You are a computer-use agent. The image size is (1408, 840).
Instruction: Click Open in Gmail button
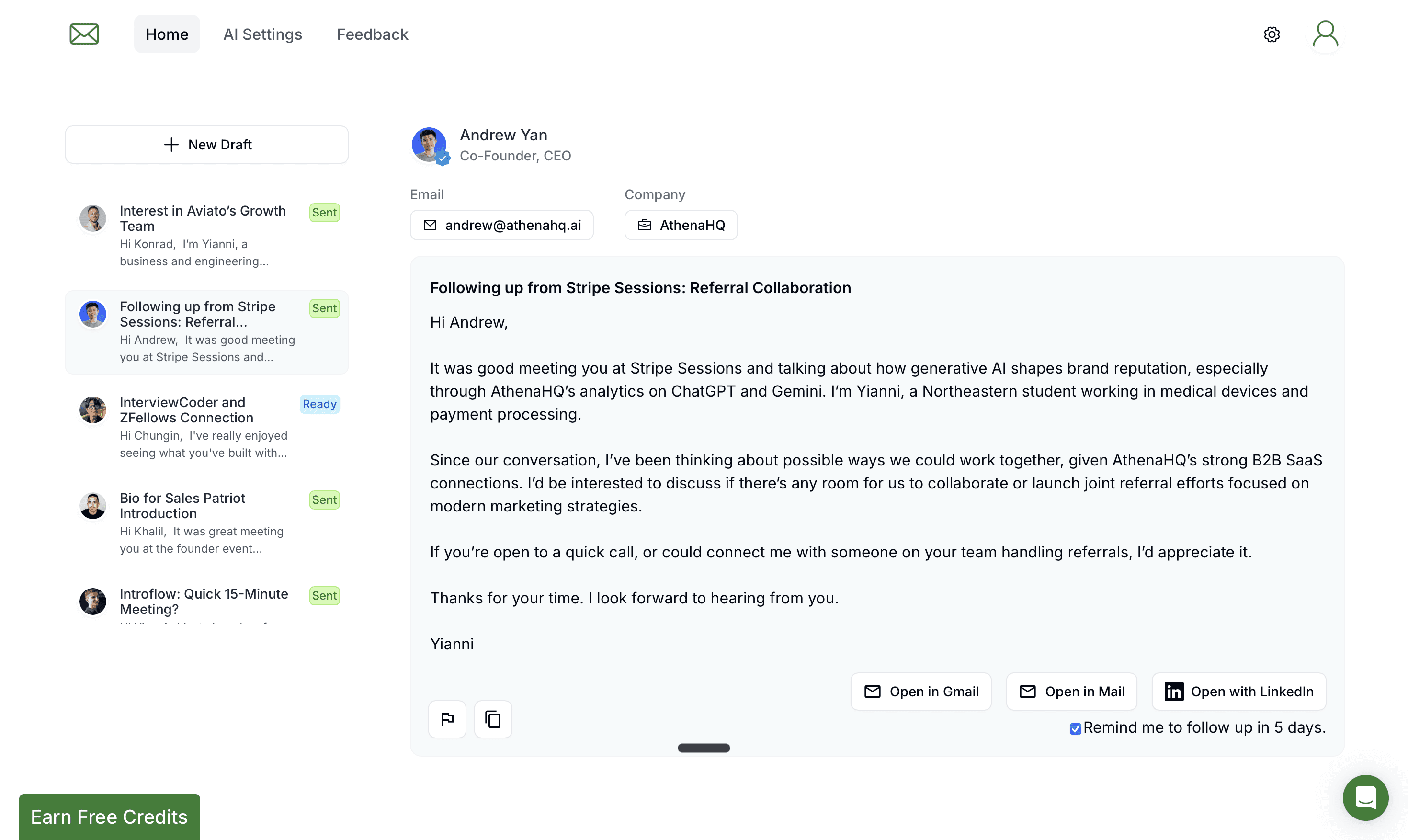pos(921,691)
